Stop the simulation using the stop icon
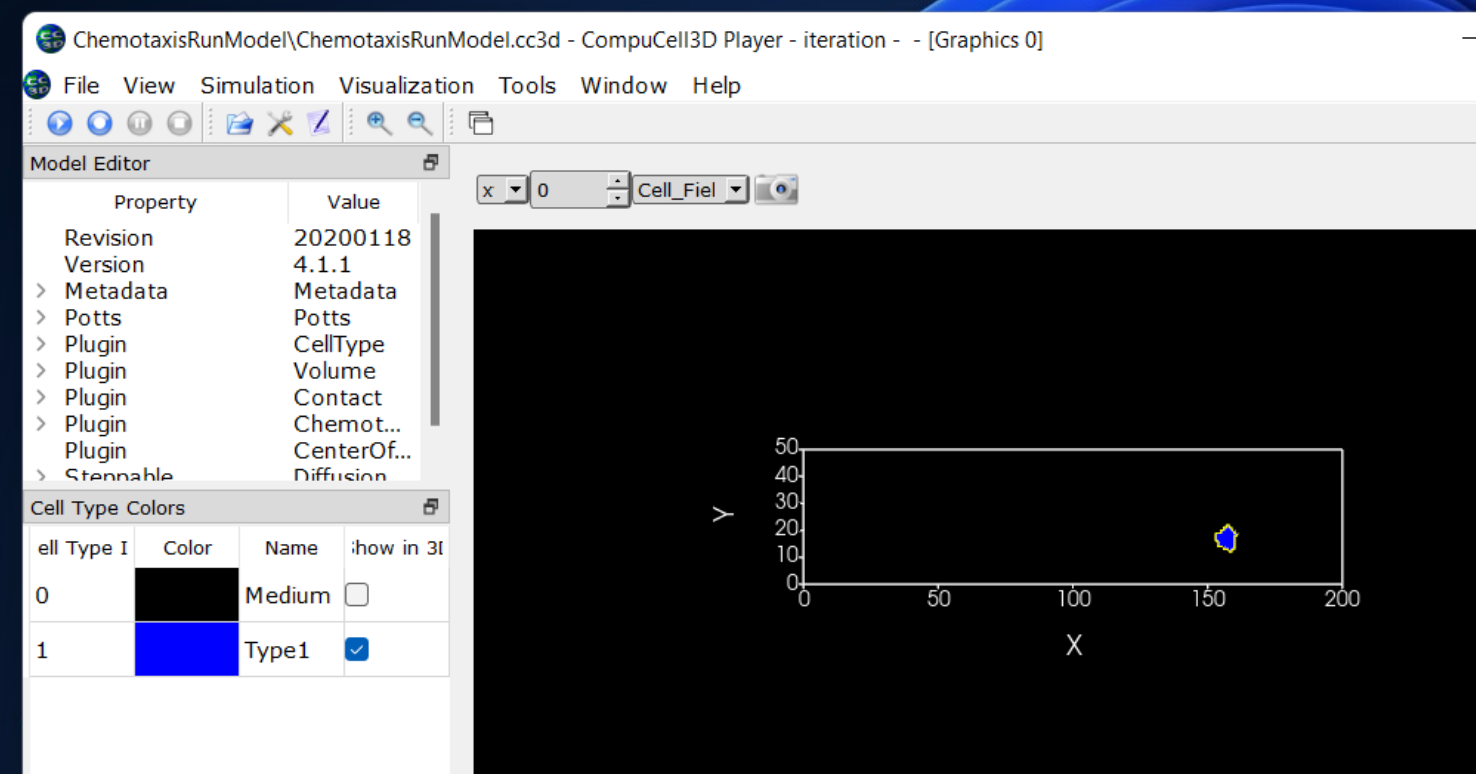This screenshot has width=1476, height=774. [179, 122]
